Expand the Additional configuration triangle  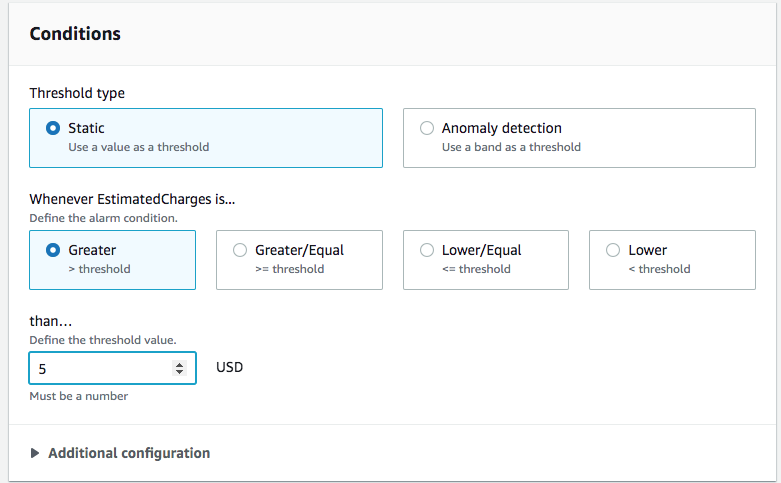pos(36,453)
